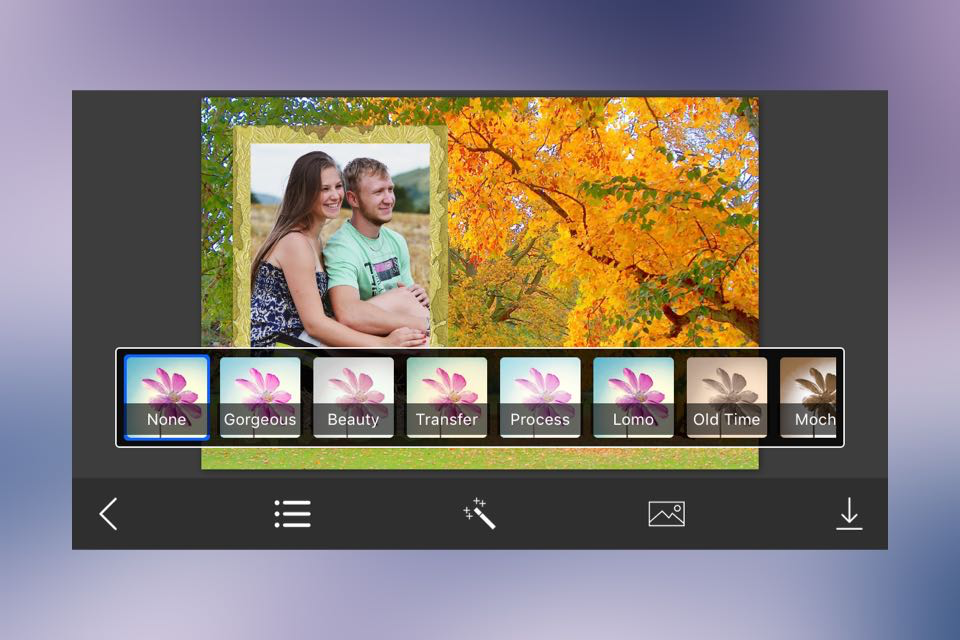This screenshot has width=960, height=640.
Task: Select the None filter thumbnail
Action: (x=167, y=397)
